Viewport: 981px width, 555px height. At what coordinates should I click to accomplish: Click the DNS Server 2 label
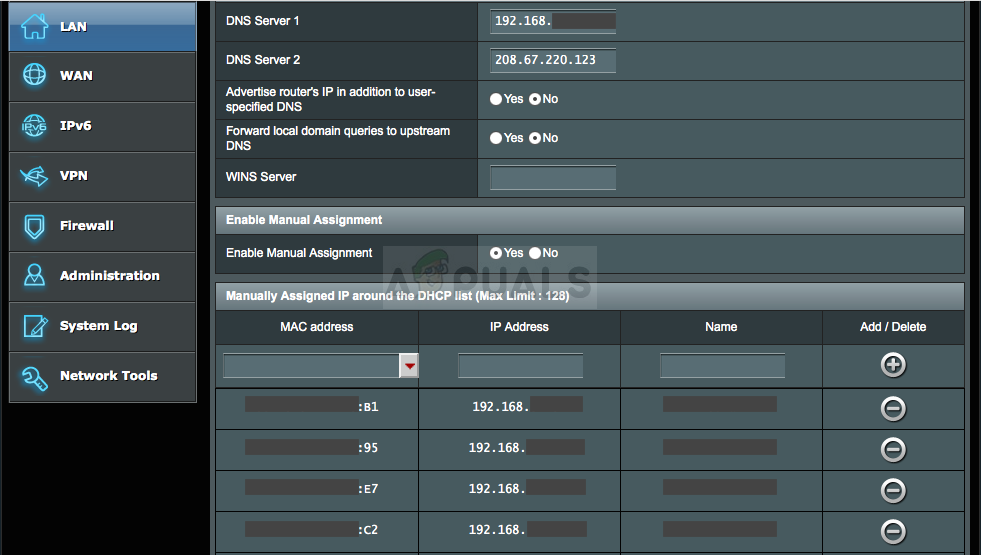click(263, 60)
